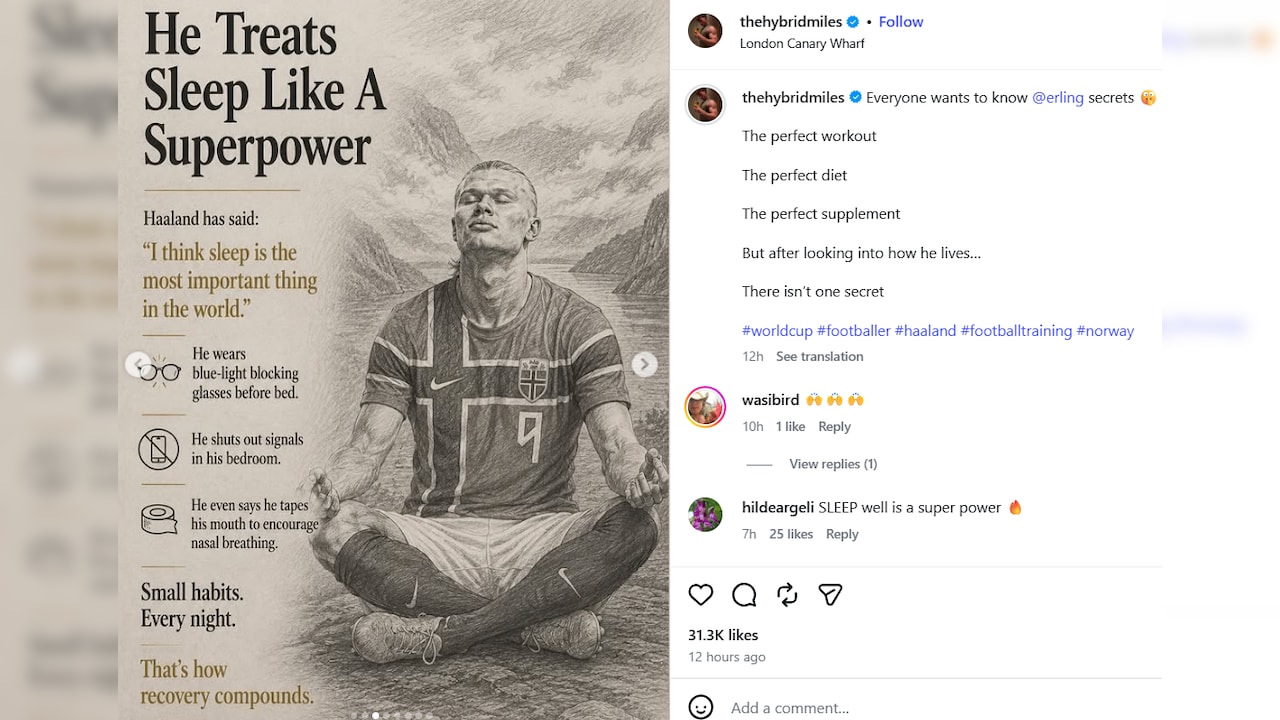Like the post with the heart icon
The height and width of the screenshot is (720, 1280).
701,595
